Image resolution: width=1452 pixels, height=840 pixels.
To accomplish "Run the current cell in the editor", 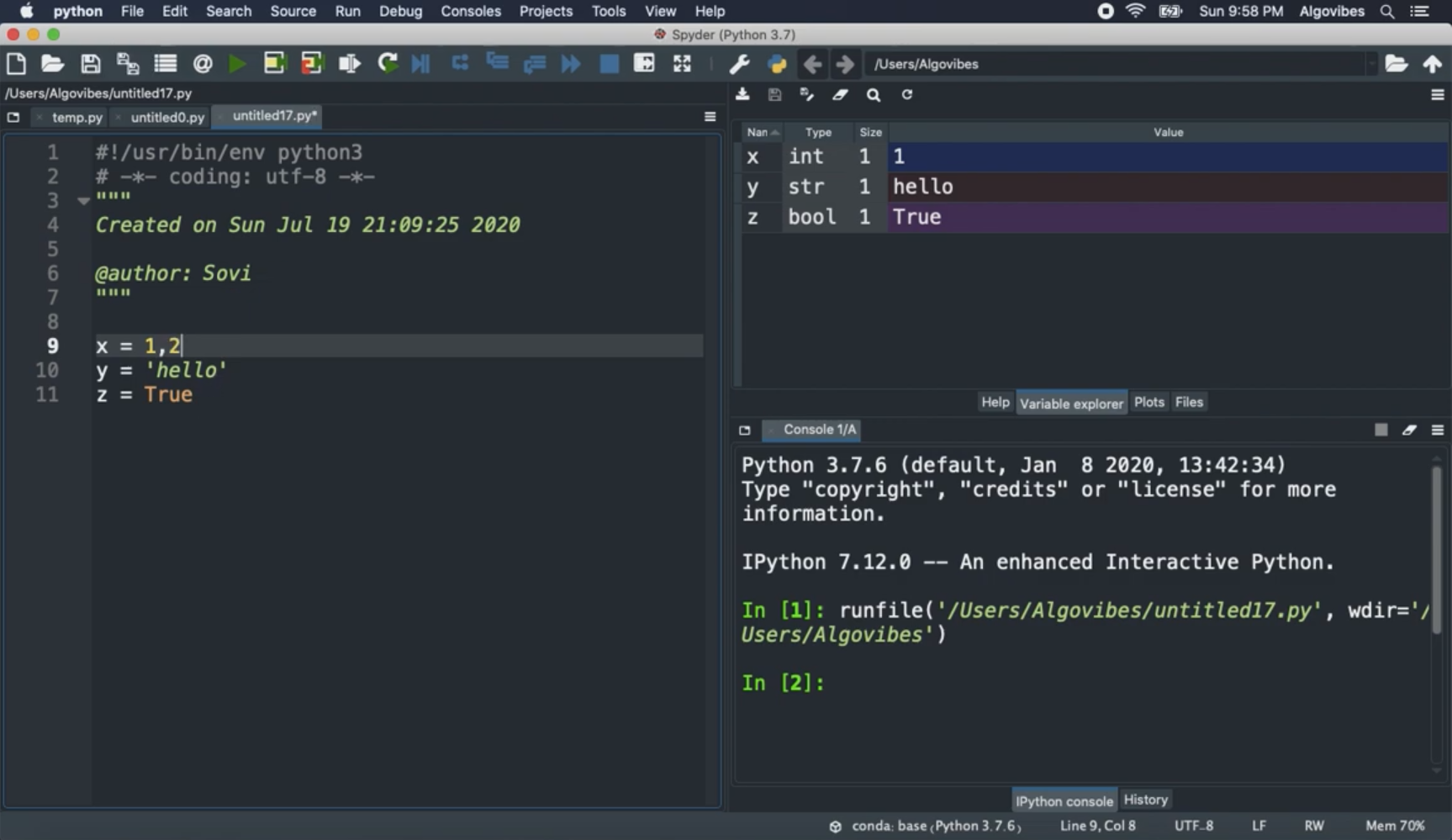I will tap(275, 63).
